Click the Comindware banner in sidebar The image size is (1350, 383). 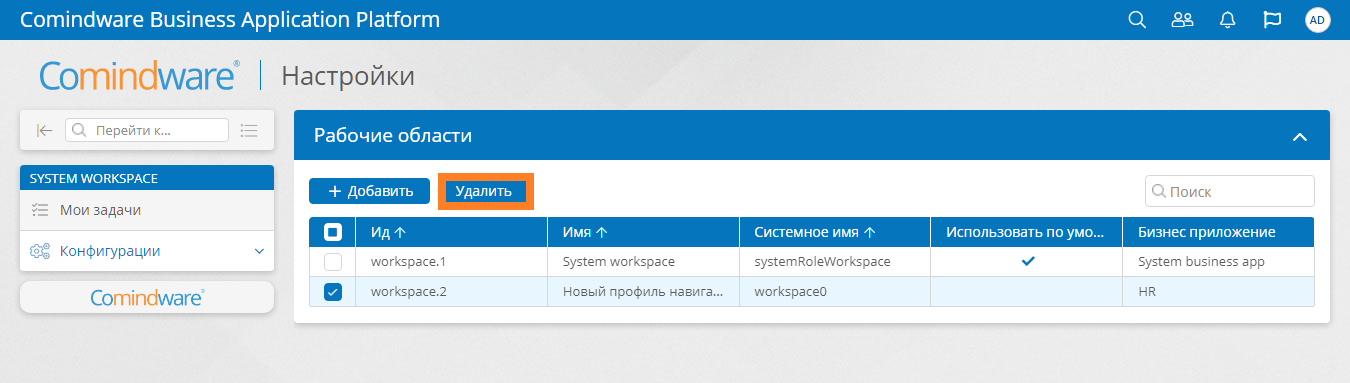click(x=147, y=297)
